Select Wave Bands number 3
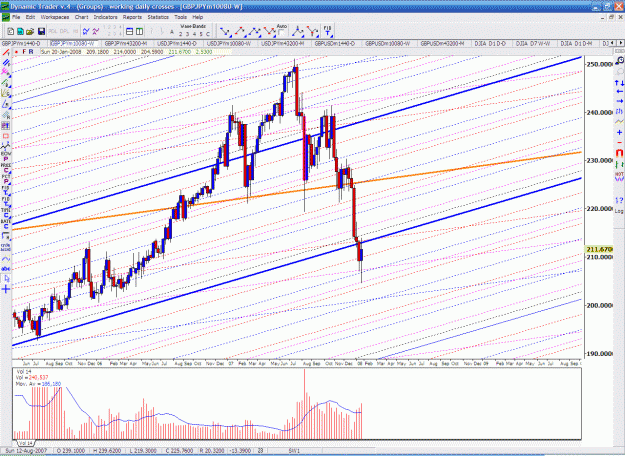625x456 pixels. click(188, 34)
